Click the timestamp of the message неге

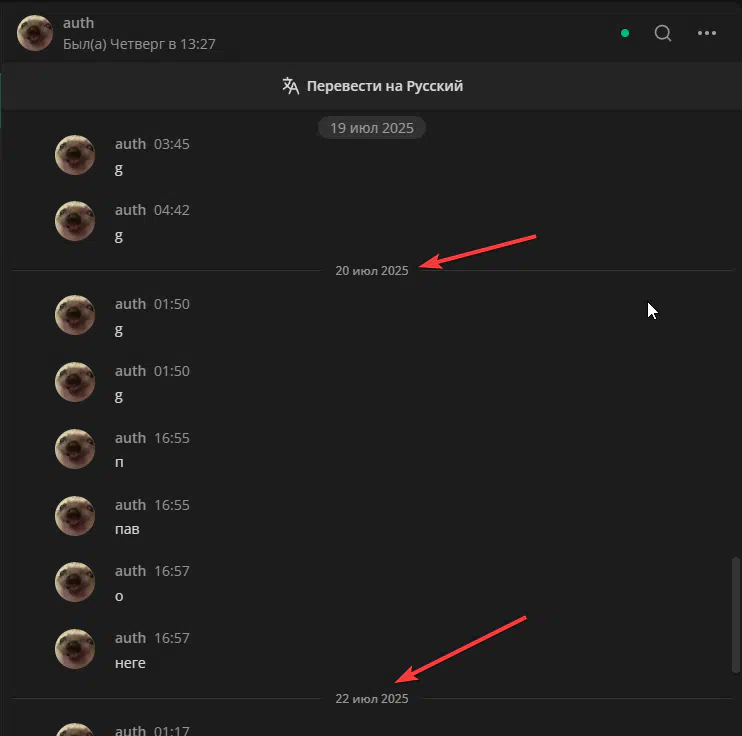pyautogui.click(x=172, y=638)
